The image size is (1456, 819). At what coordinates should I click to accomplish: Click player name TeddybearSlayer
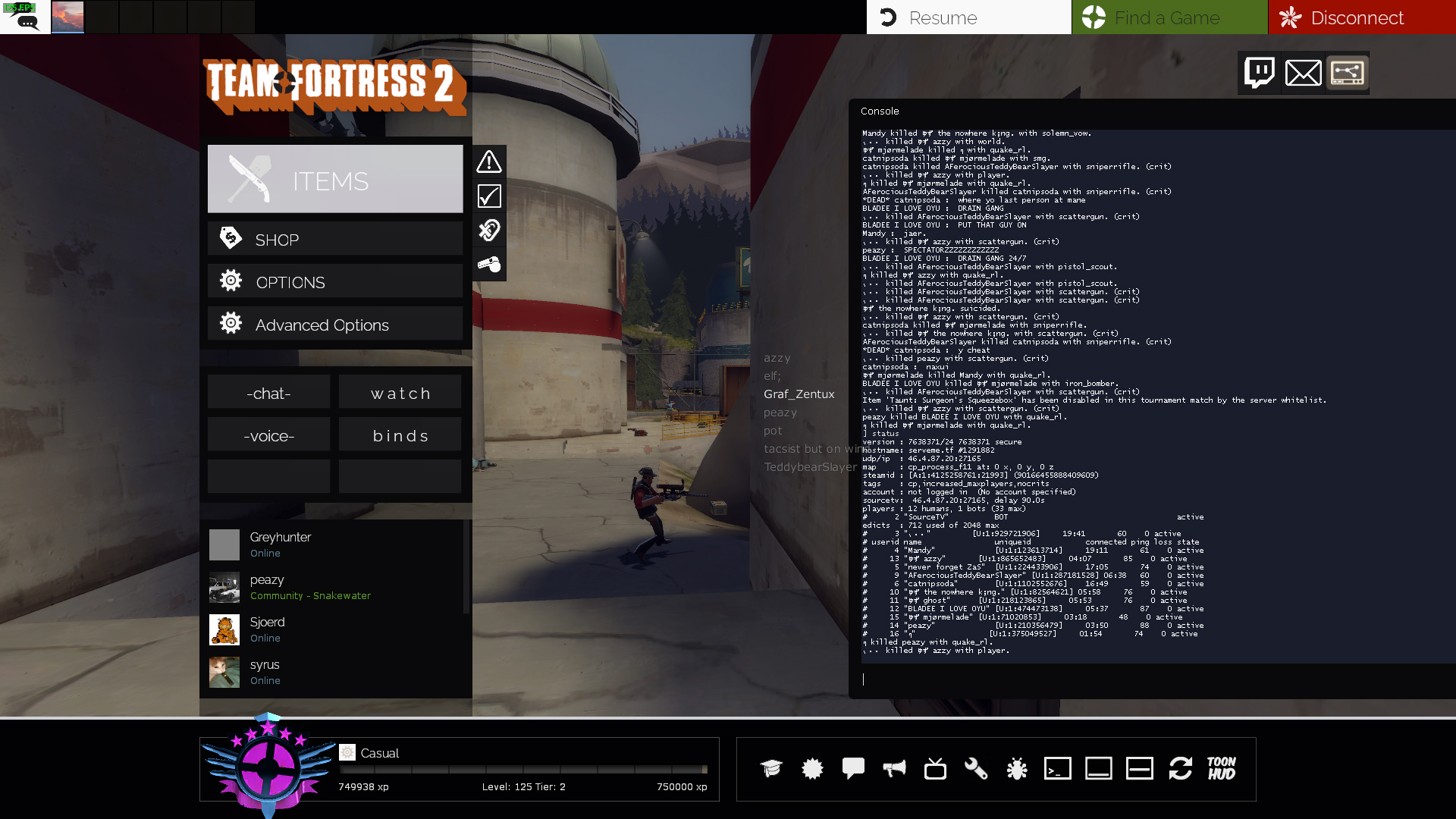tap(810, 467)
